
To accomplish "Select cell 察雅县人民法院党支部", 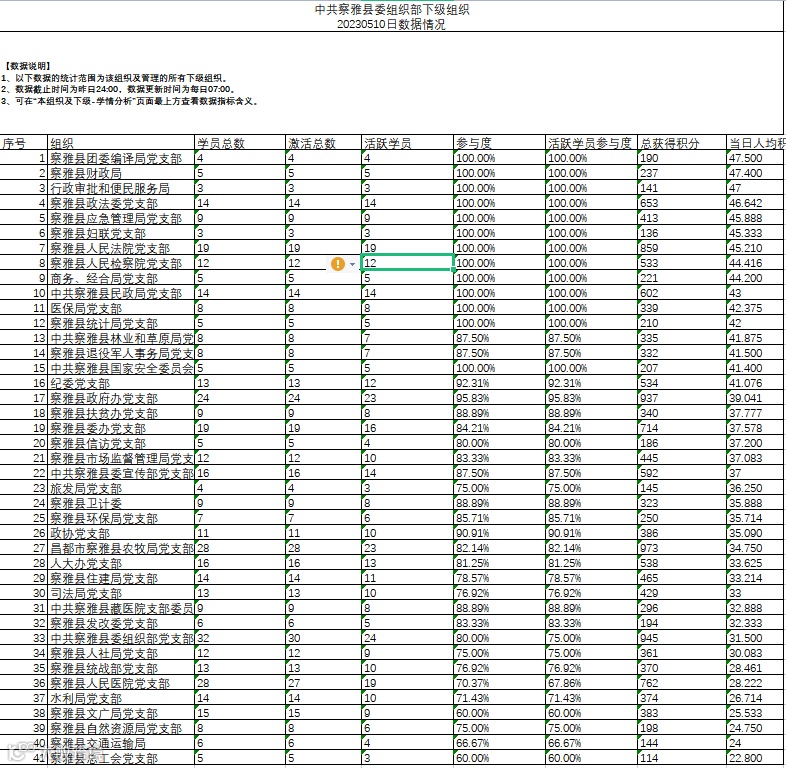I will (x=121, y=248).
